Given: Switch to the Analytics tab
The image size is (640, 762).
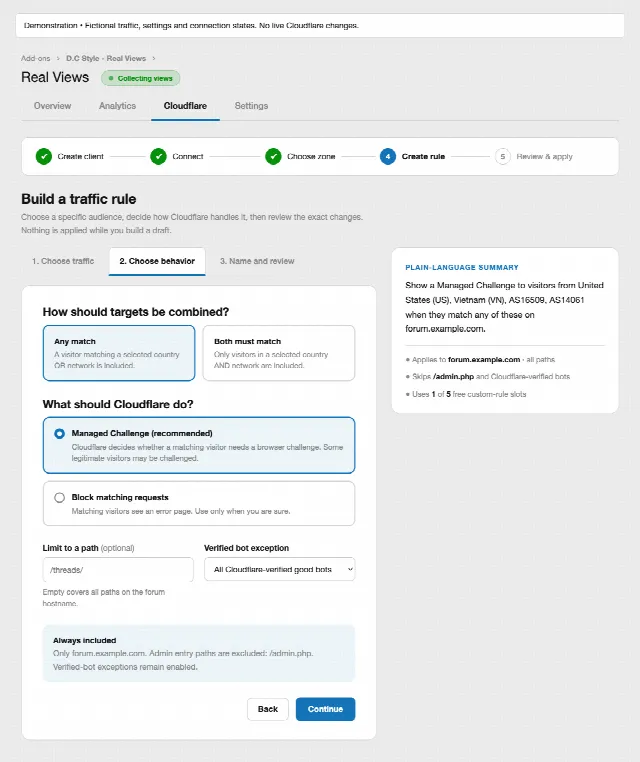Looking at the screenshot, I should coord(117,106).
